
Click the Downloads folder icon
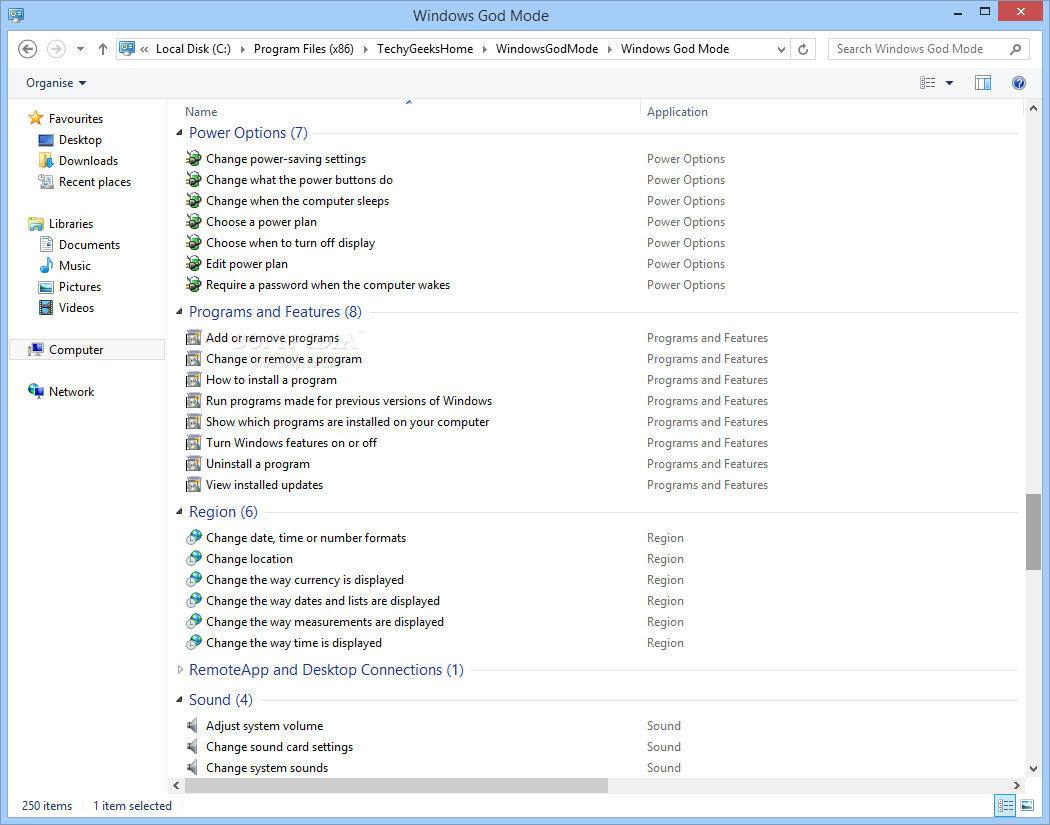pos(46,161)
